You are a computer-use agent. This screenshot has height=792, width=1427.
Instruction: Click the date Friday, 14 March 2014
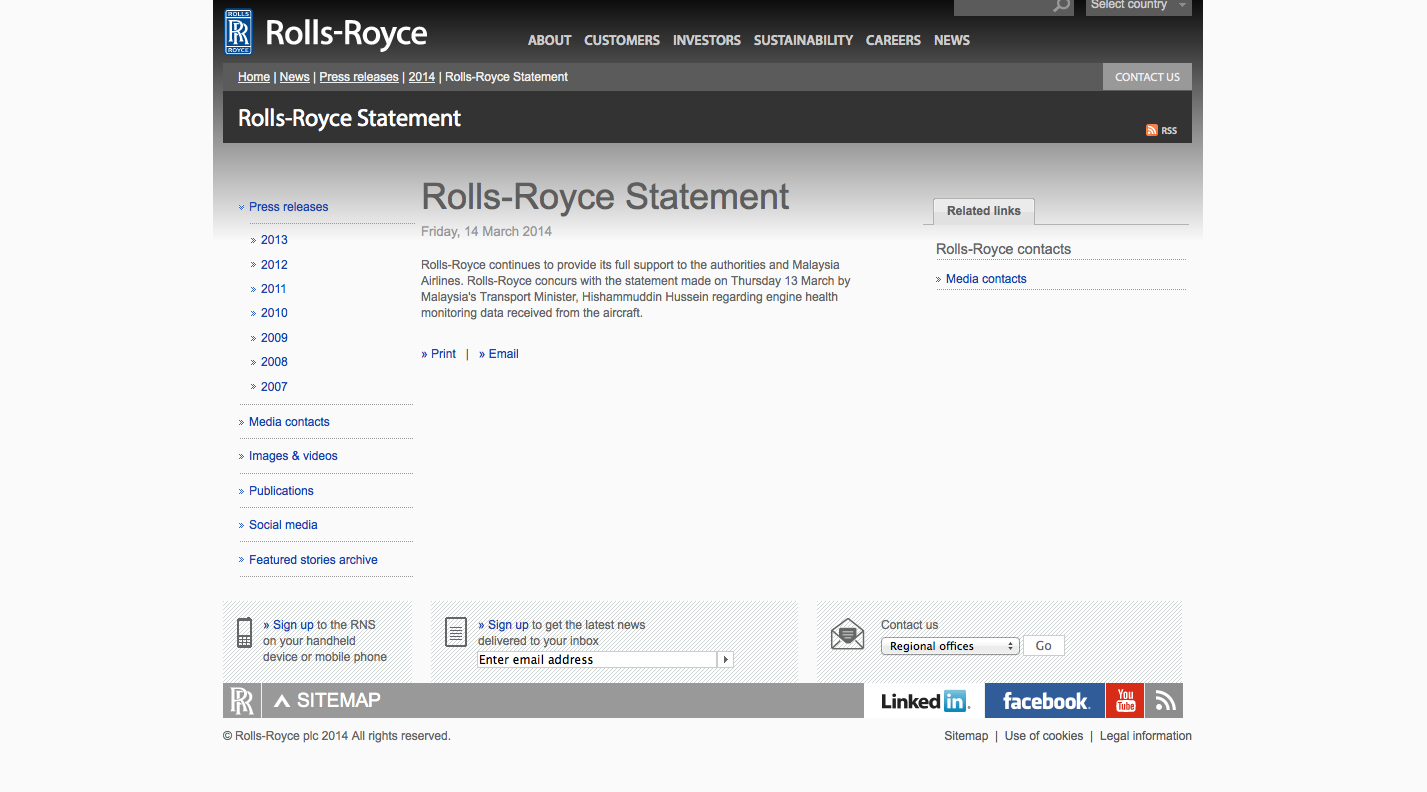[486, 231]
